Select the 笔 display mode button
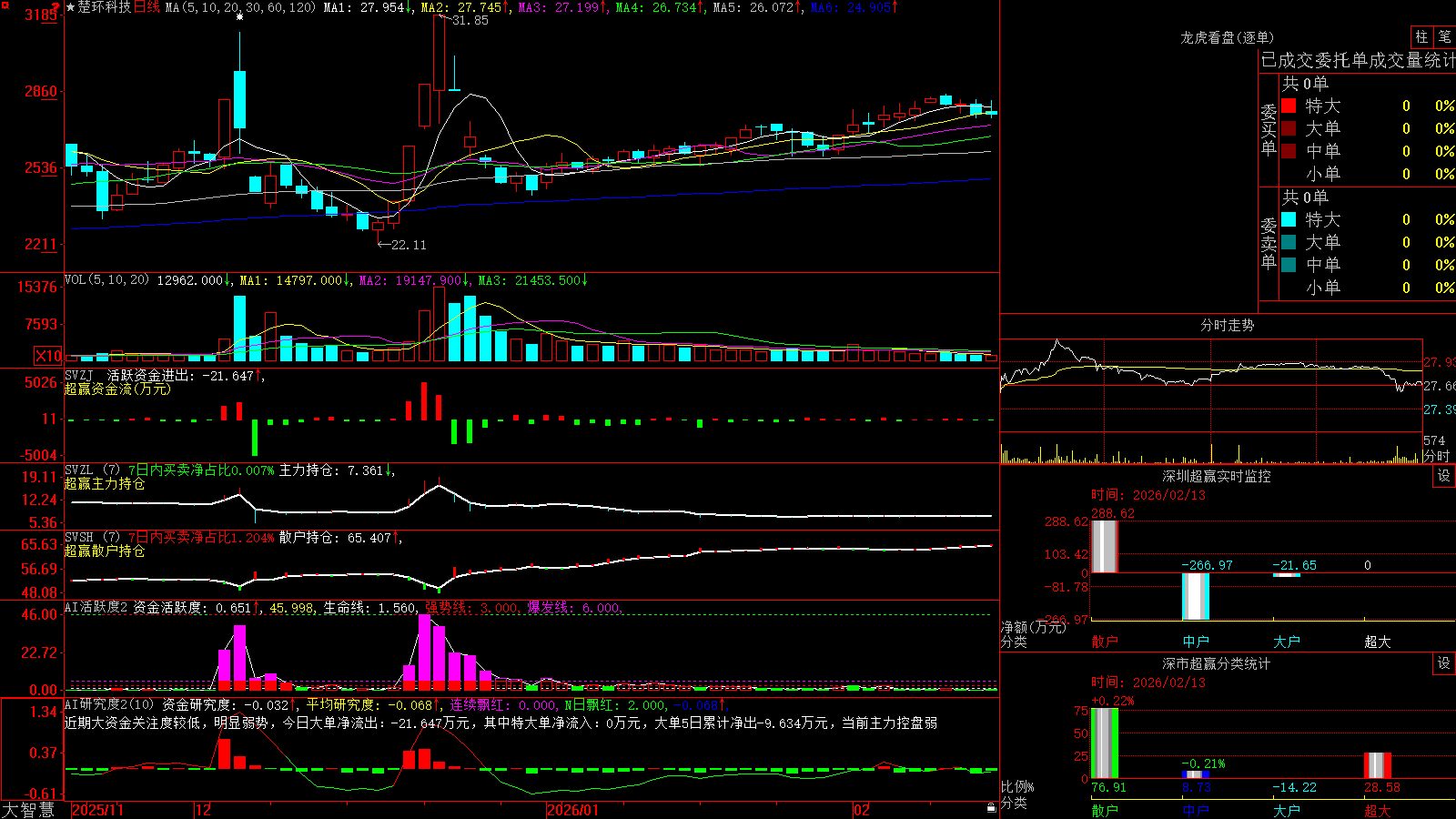 click(1444, 37)
